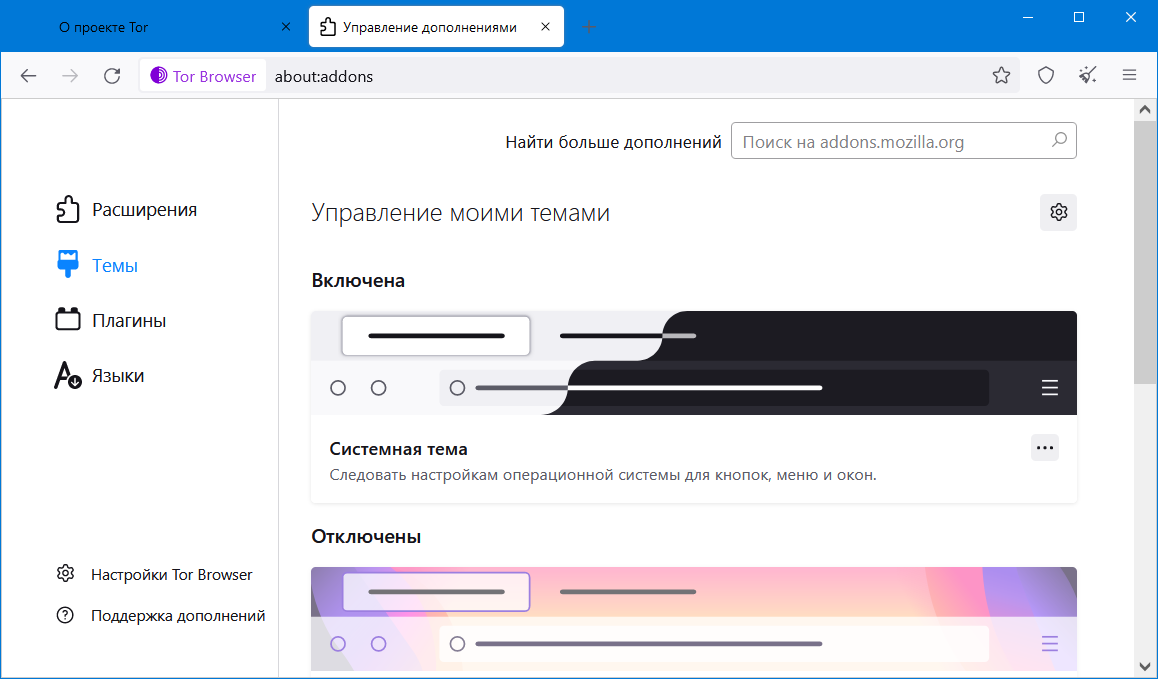Open the shield security level icon
Screen dimensions: 1158x679
point(1046,75)
